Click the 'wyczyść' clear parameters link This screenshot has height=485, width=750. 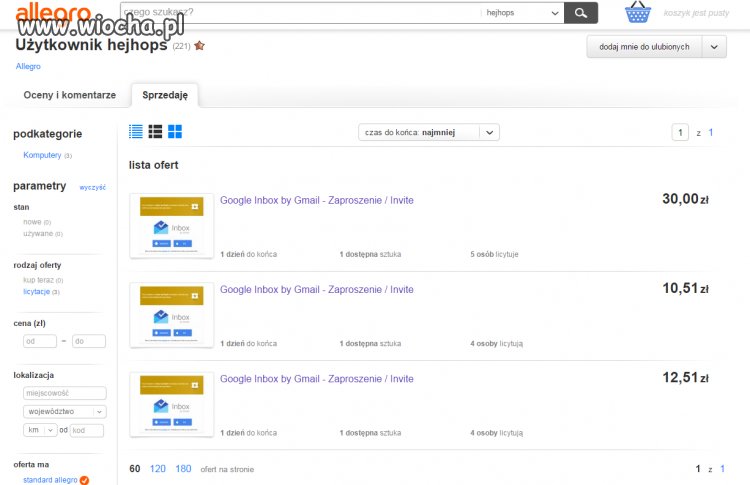pyautogui.click(x=92, y=187)
